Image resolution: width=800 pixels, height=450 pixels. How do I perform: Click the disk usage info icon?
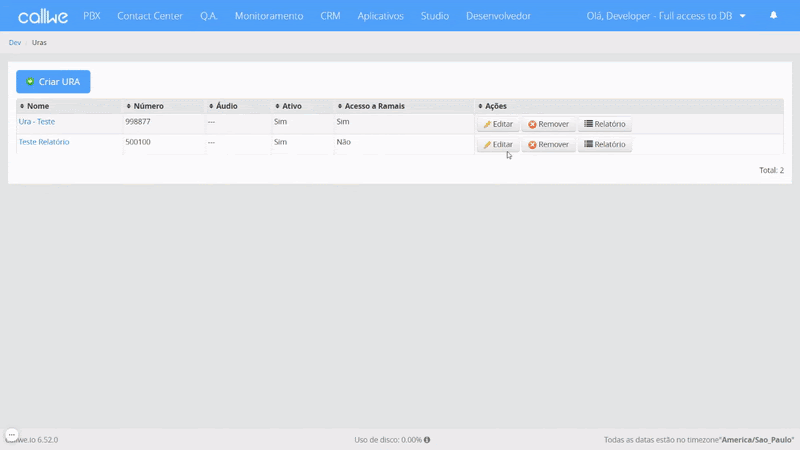(x=427, y=440)
